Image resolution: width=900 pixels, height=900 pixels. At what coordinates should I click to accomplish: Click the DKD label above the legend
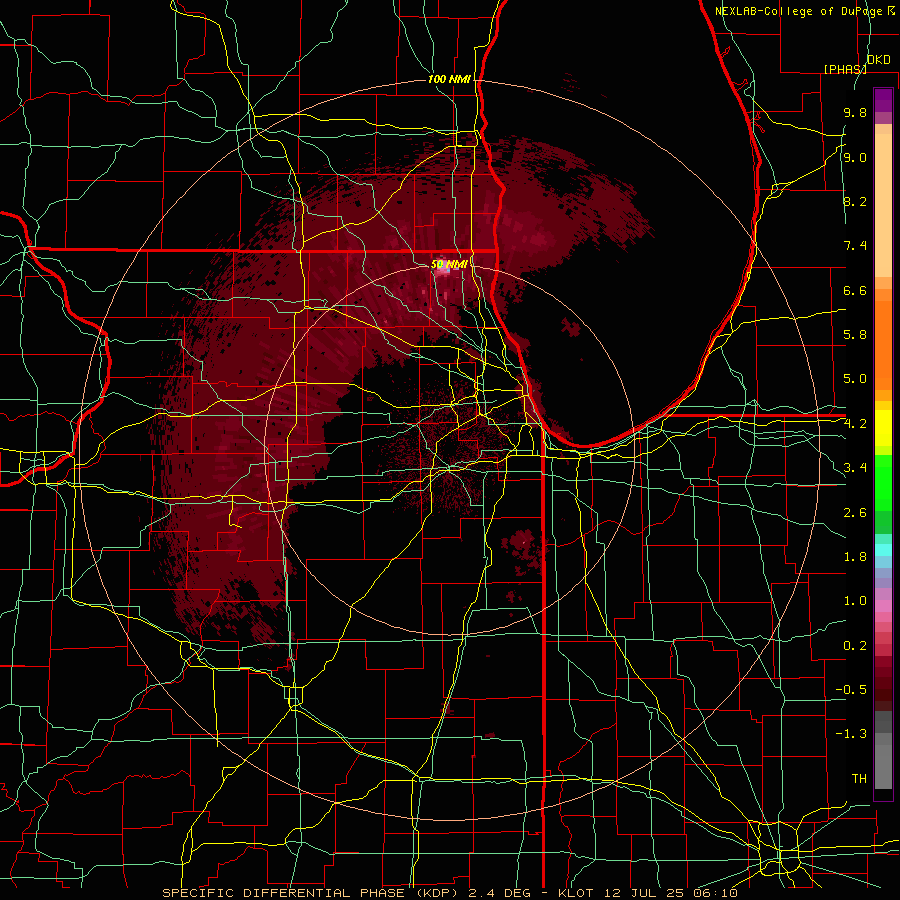[x=878, y=60]
